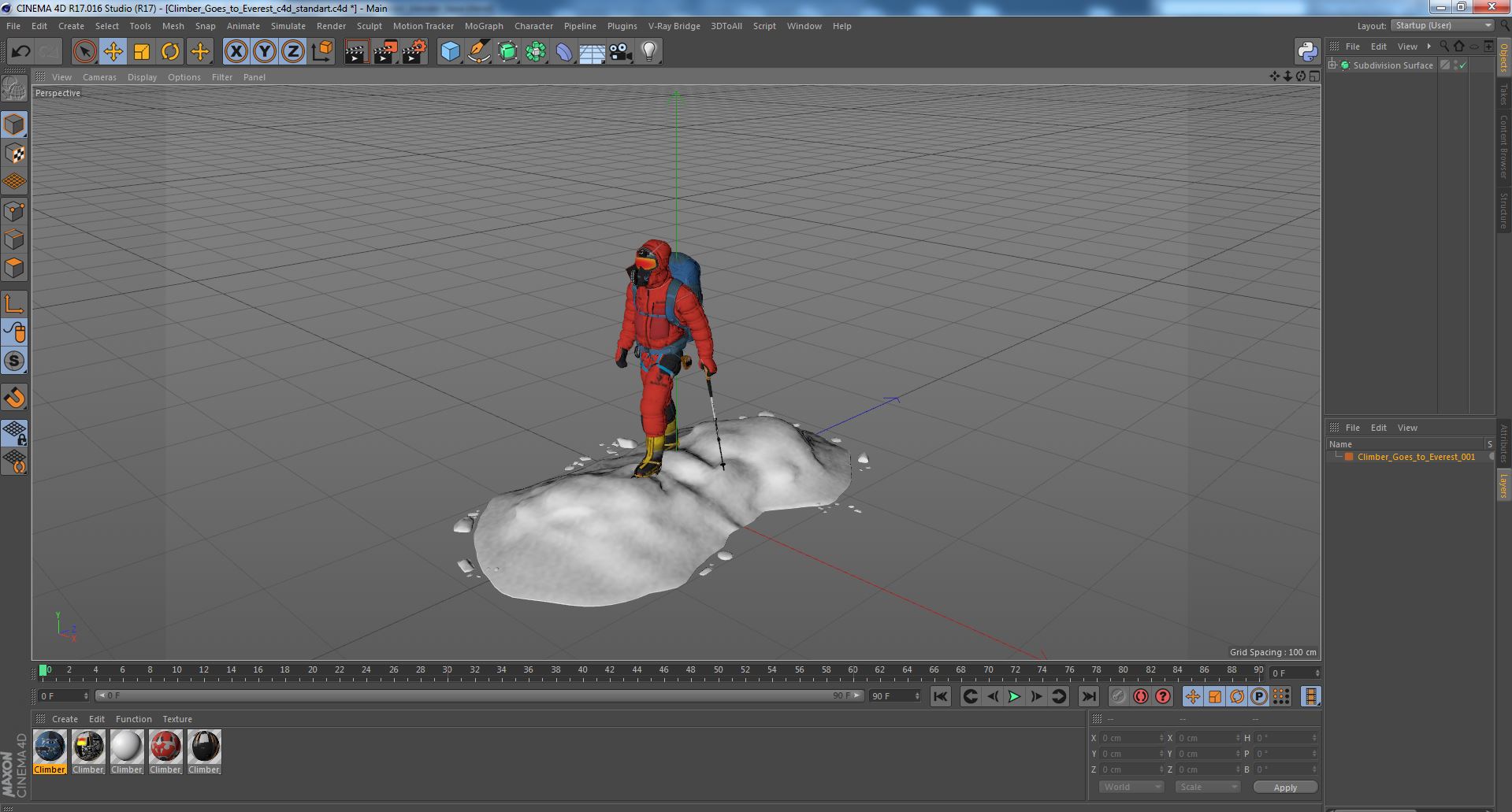The width and height of the screenshot is (1512, 812).
Task: Open the MoGraph array green icon
Action: tap(536, 52)
